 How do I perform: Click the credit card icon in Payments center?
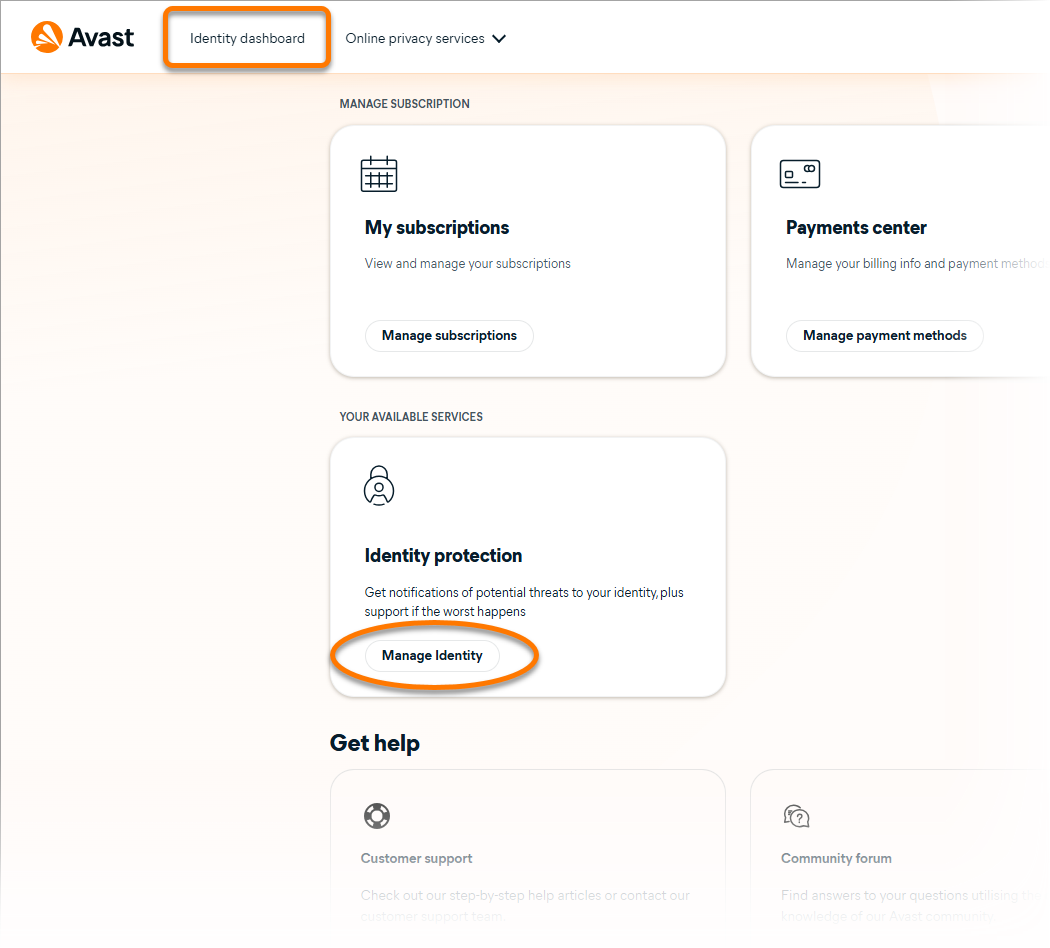point(800,174)
